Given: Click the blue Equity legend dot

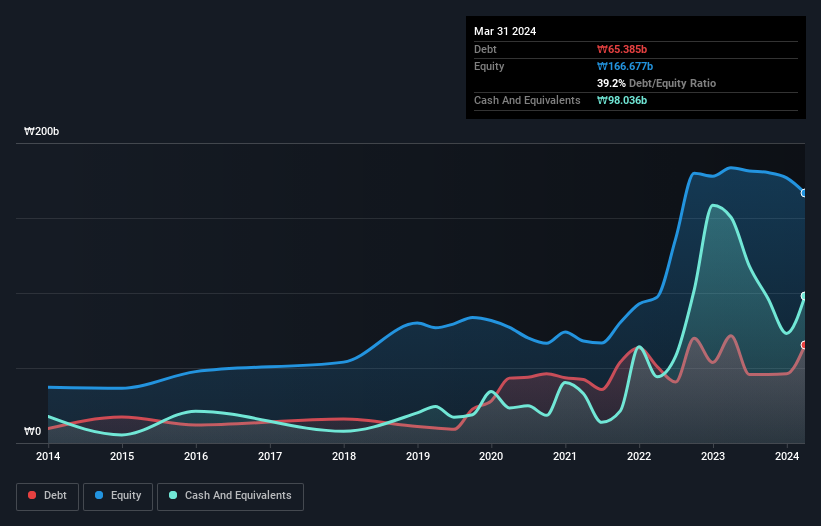Looking at the screenshot, I should click(99, 495).
